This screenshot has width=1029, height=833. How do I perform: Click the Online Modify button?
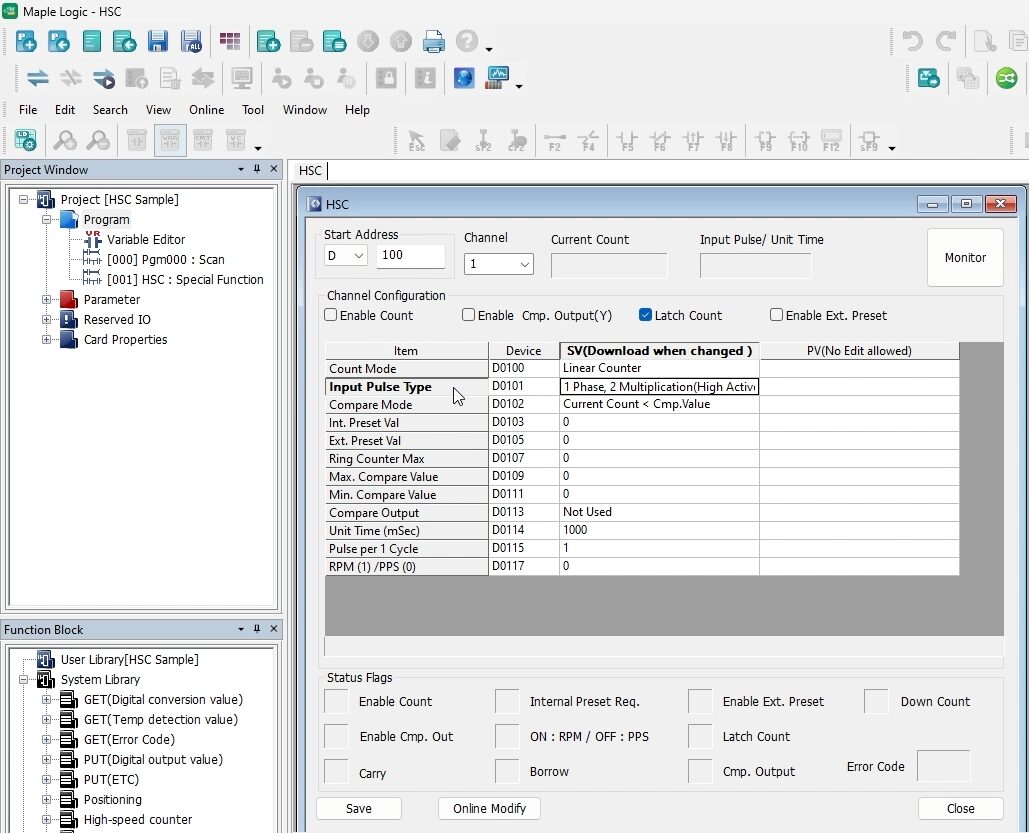pos(489,808)
